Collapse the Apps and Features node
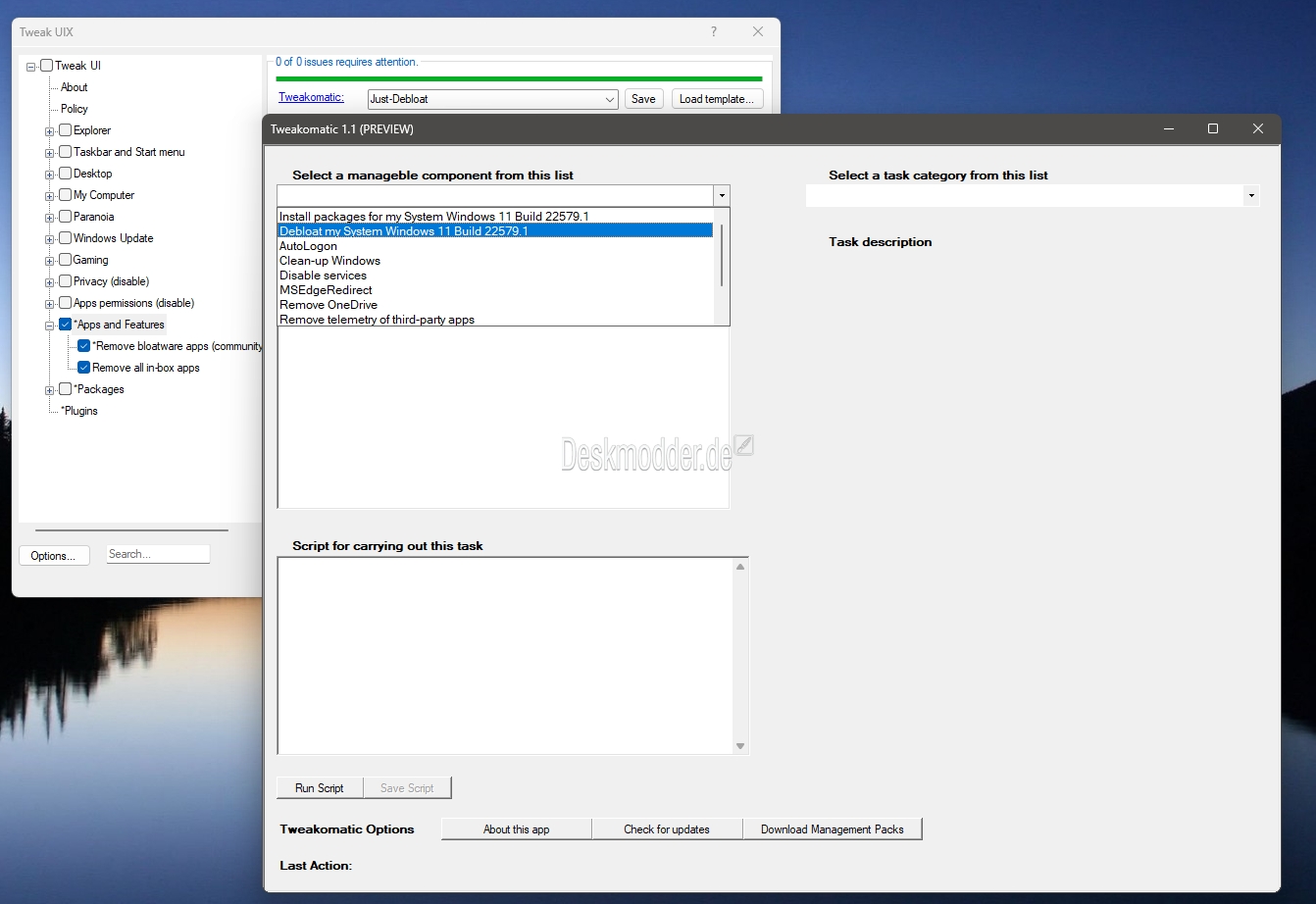 point(49,326)
